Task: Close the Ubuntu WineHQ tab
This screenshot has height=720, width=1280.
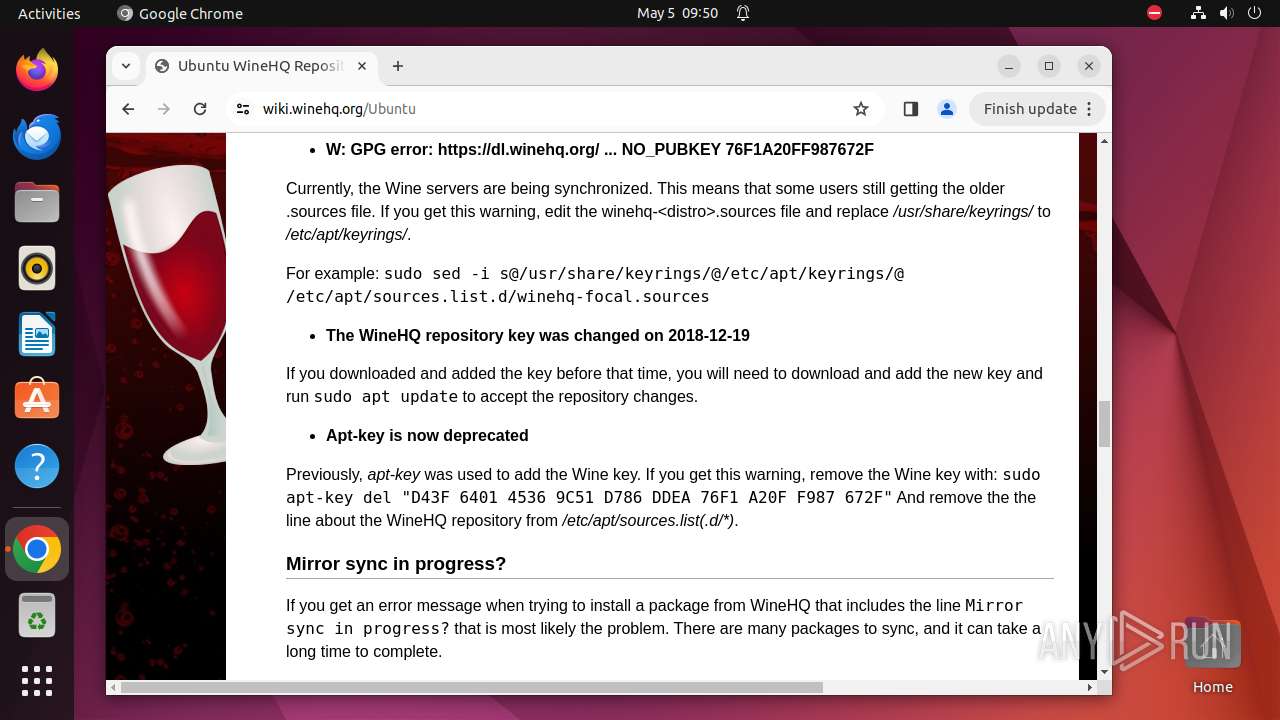Action: (362, 66)
